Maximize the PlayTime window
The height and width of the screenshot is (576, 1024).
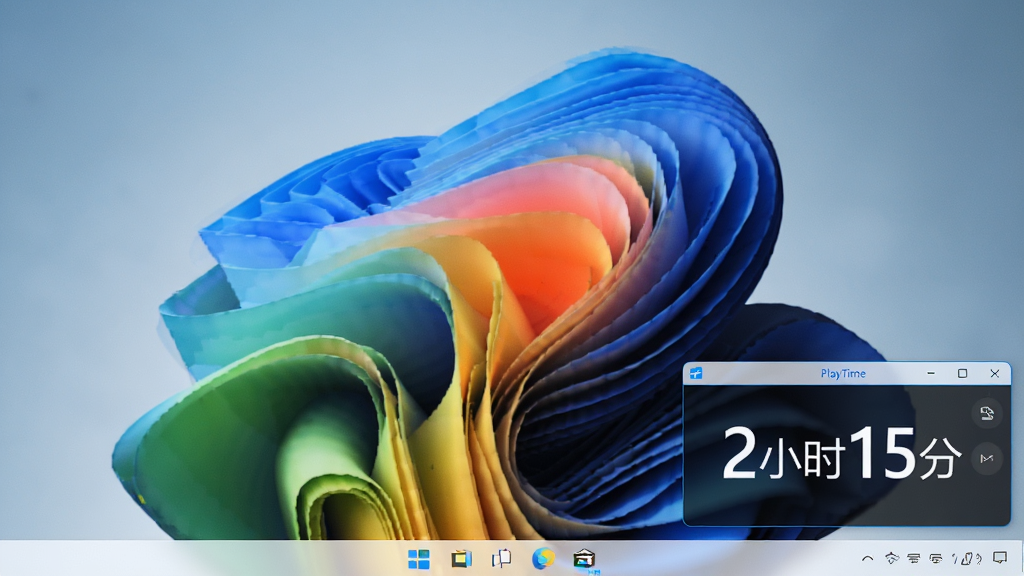click(963, 374)
